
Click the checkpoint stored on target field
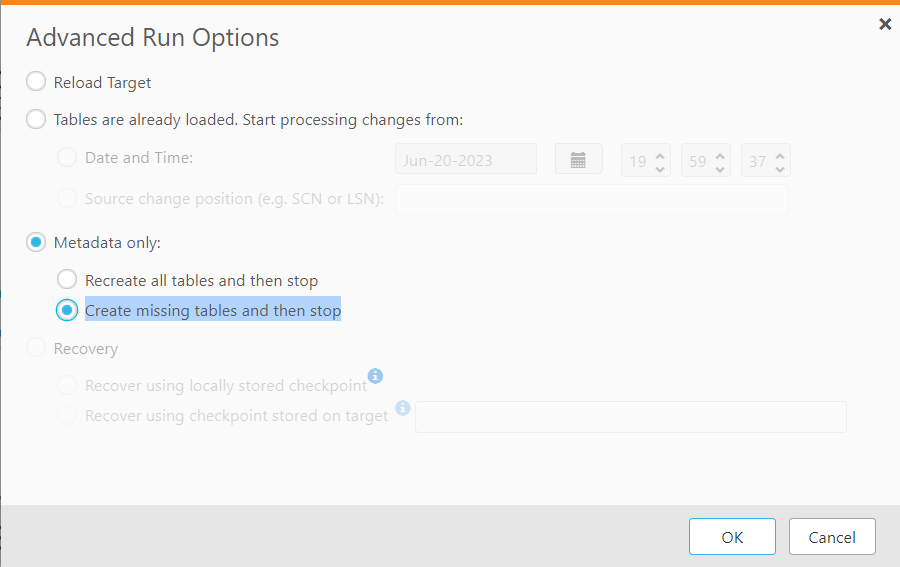[x=630, y=417]
